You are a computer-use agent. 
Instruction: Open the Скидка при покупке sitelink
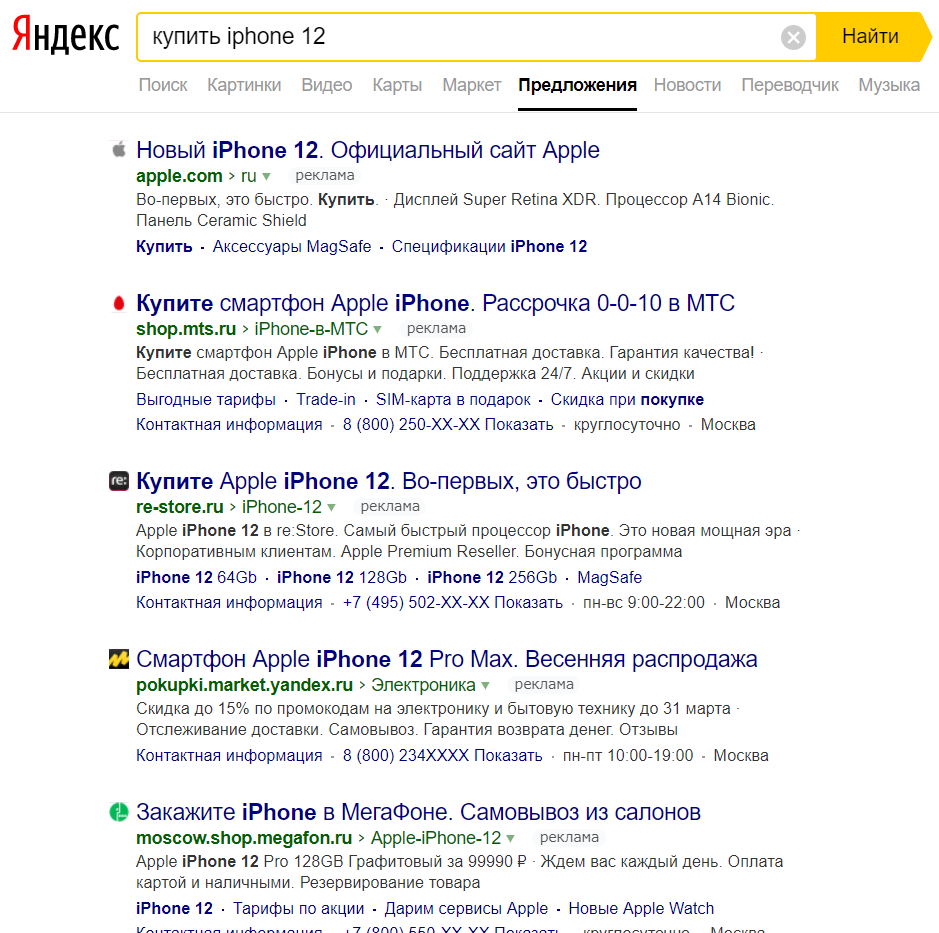(x=627, y=399)
